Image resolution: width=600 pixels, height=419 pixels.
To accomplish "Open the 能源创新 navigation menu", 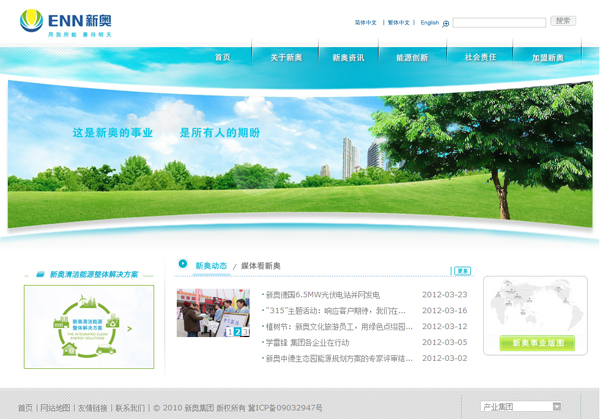I will pyautogui.click(x=412, y=58).
